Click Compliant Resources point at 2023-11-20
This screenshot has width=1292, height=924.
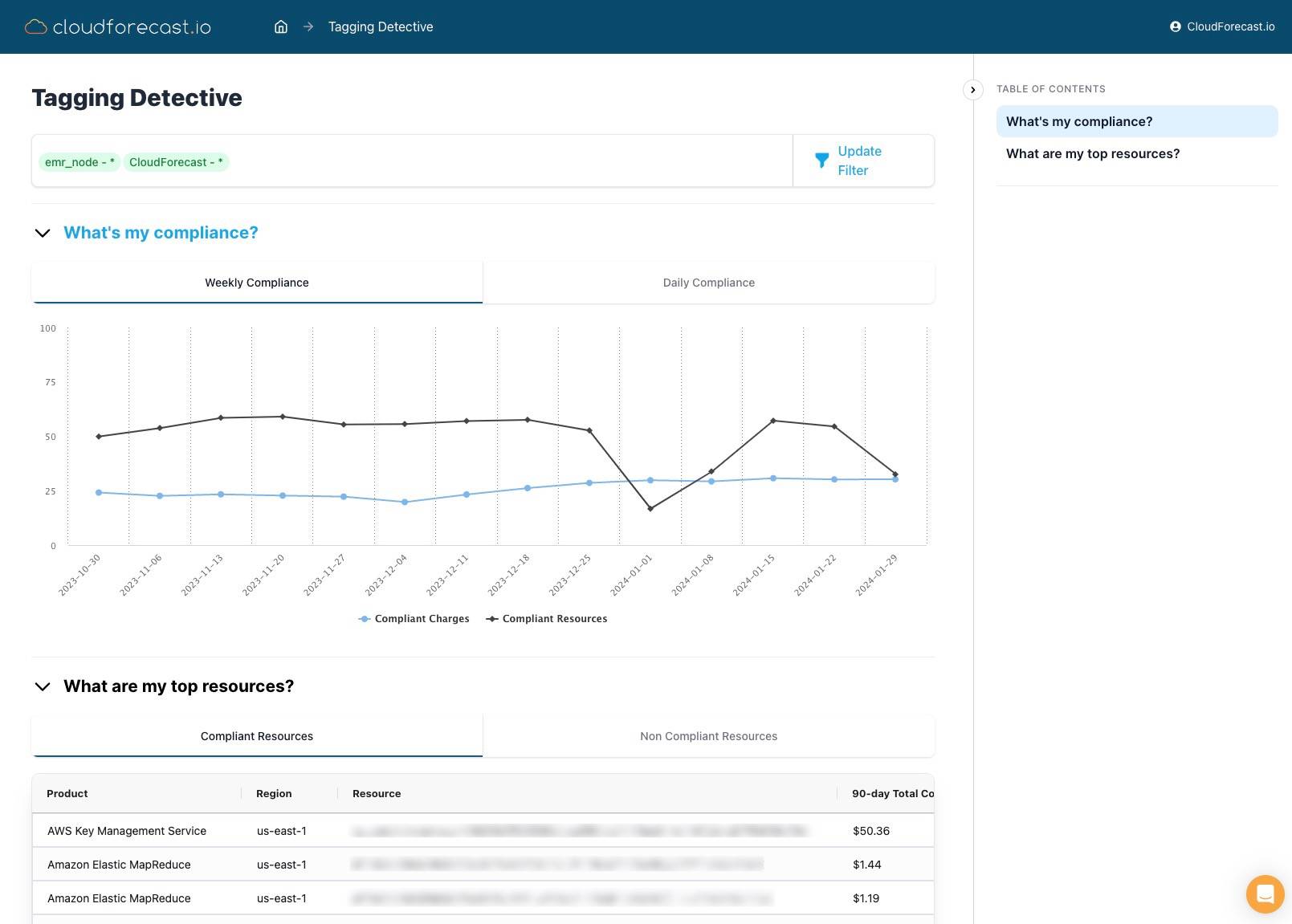coord(283,417)
